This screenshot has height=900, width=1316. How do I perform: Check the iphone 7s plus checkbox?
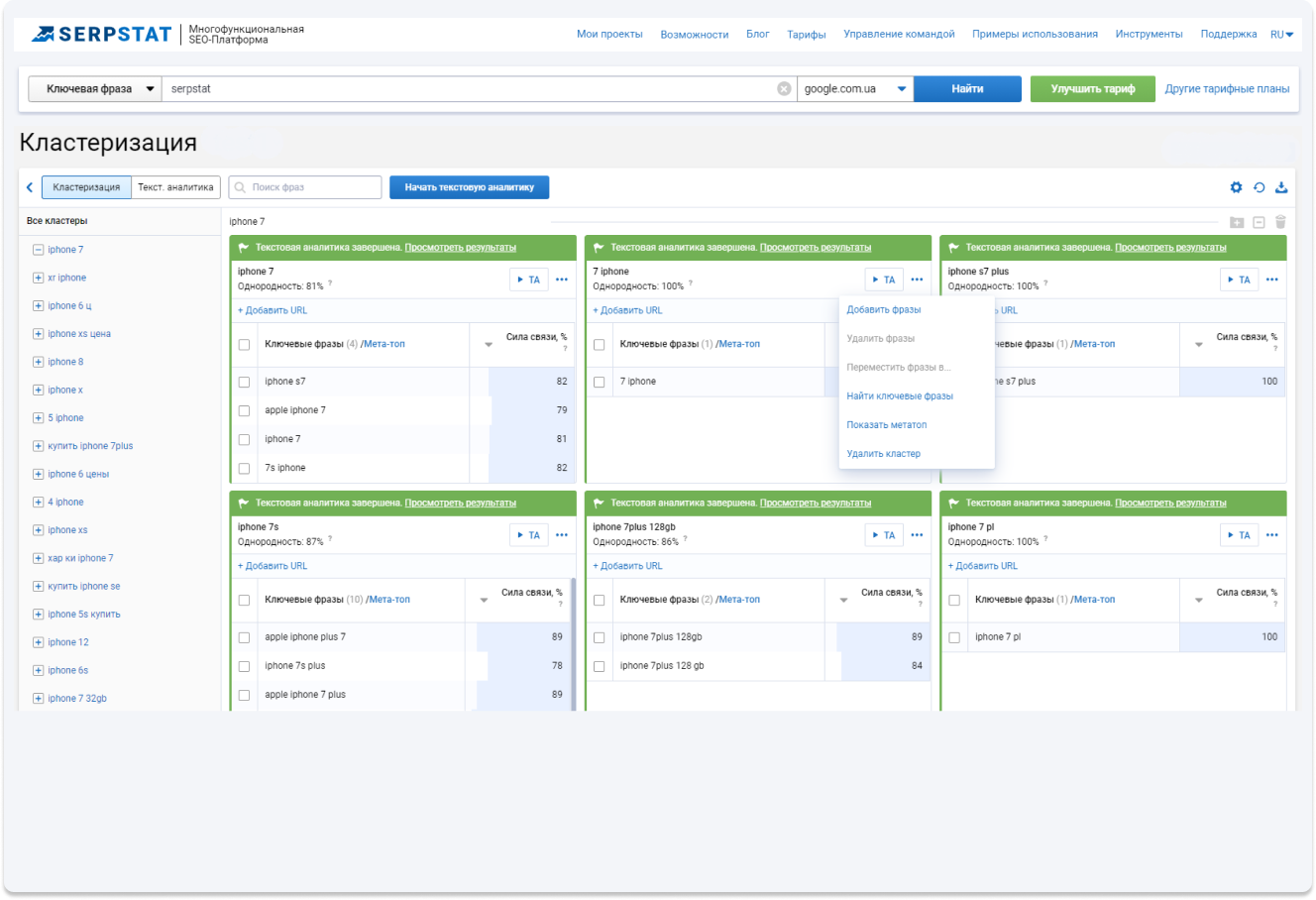(x=244, y=666)
